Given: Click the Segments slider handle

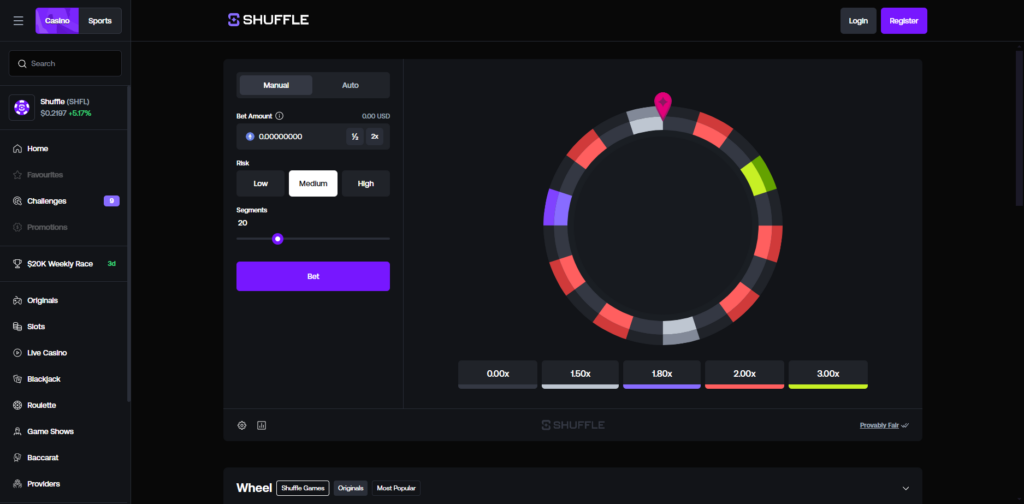Looking at the screenshot, I should coord(278,239).
